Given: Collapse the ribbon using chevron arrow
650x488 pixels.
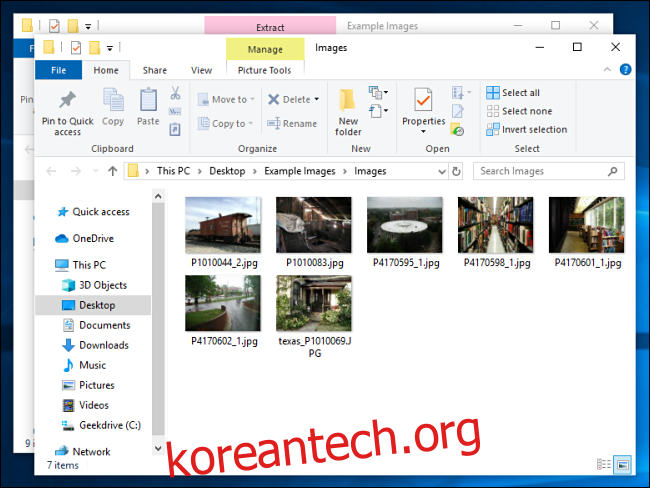Looking at the screenshot, I should pos(609,69).
